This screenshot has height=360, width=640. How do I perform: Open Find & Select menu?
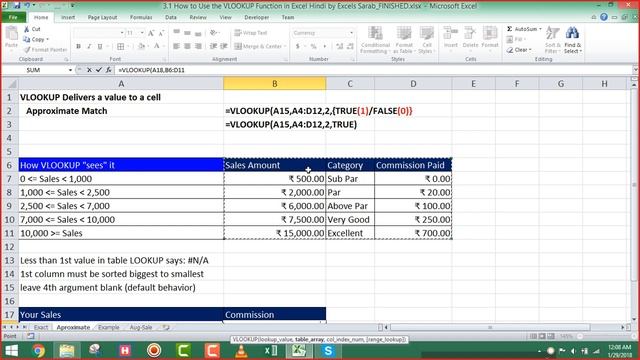(572, 40)
